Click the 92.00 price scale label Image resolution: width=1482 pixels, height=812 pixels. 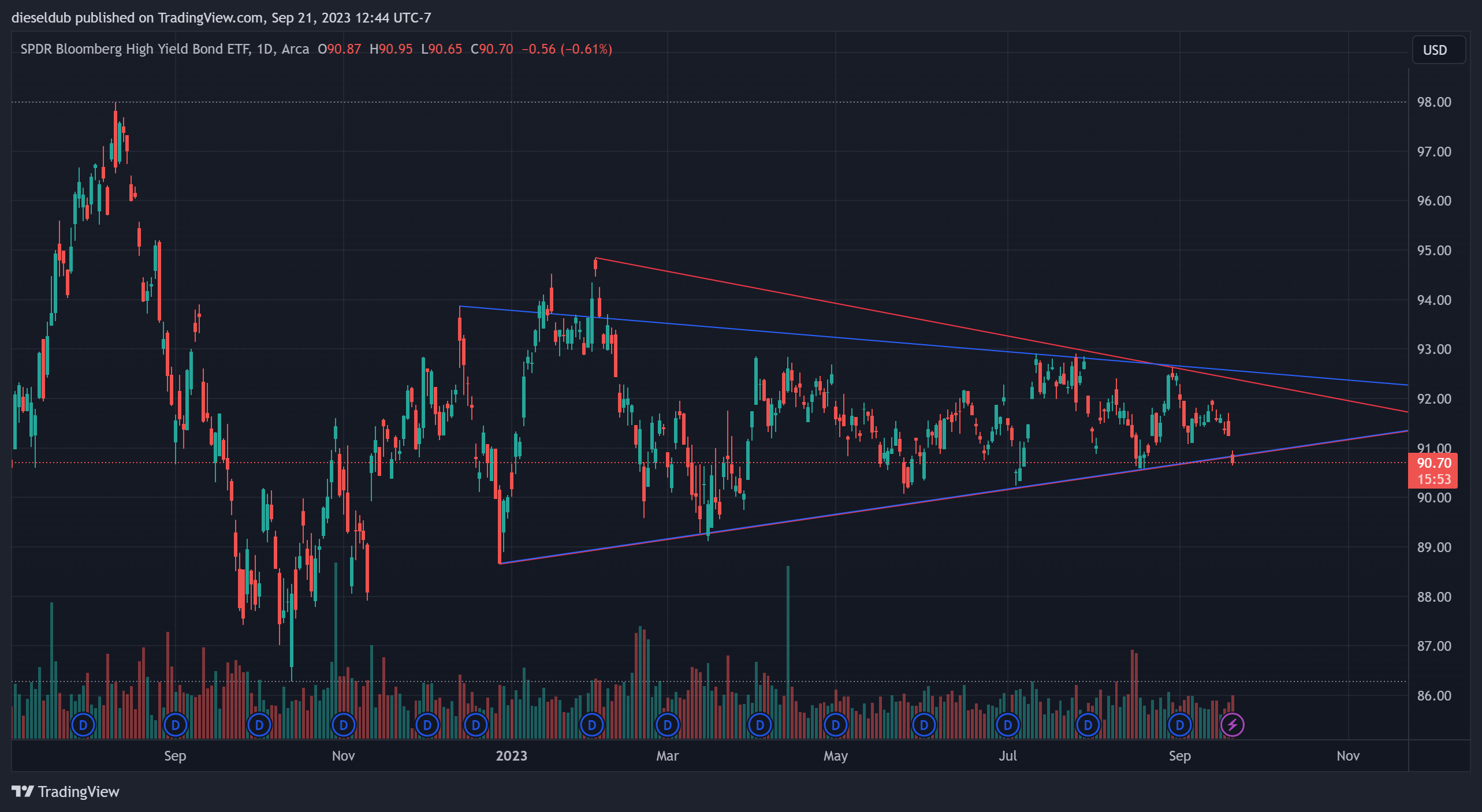1434,399
